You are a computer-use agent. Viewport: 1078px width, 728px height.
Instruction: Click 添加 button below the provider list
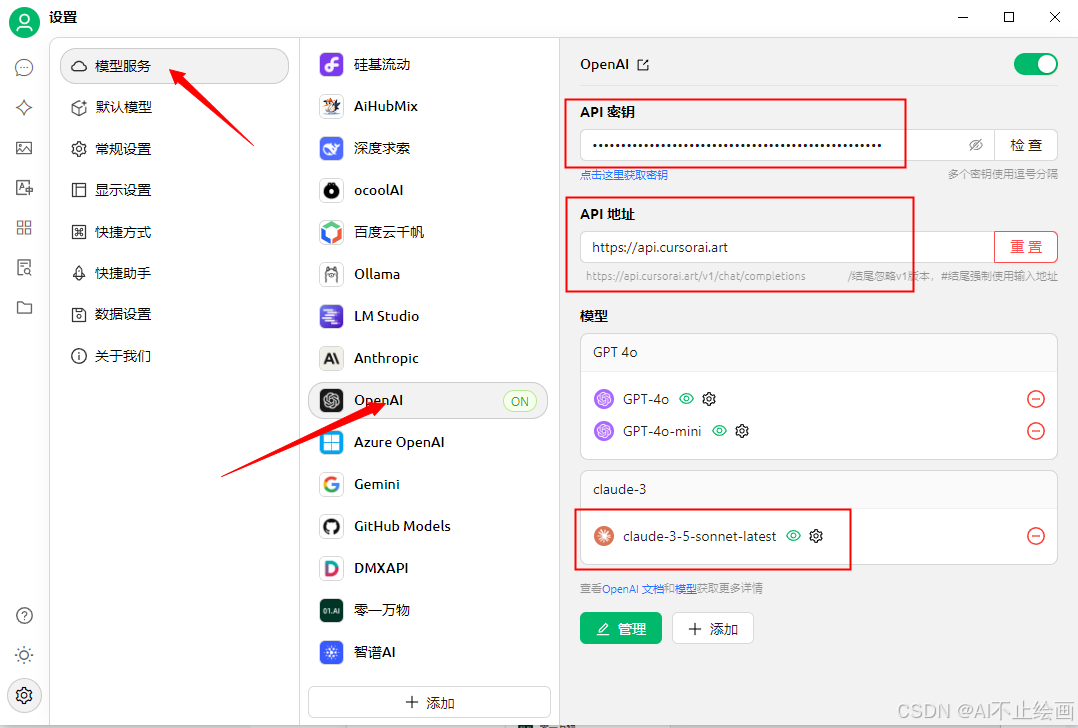click(x=430, y=703)
